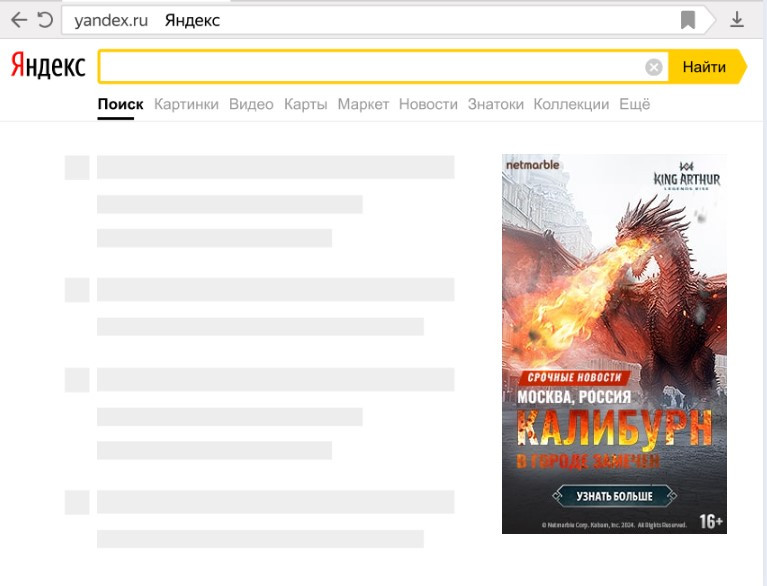
Task: Click the Найти search button
Action: click(707, 67)
